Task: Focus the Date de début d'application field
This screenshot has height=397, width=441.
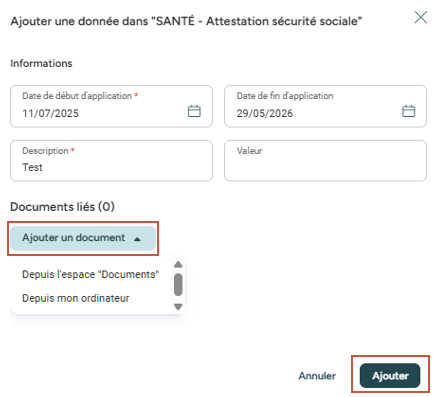Action: click(x=111, y=106)
